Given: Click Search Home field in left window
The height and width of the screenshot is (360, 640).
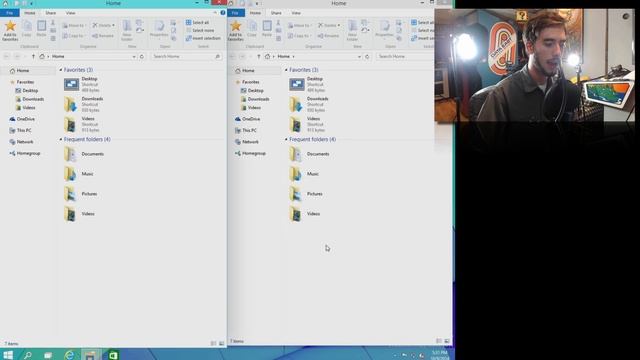Looking at the screenshot, I should (x=186, y=56).
